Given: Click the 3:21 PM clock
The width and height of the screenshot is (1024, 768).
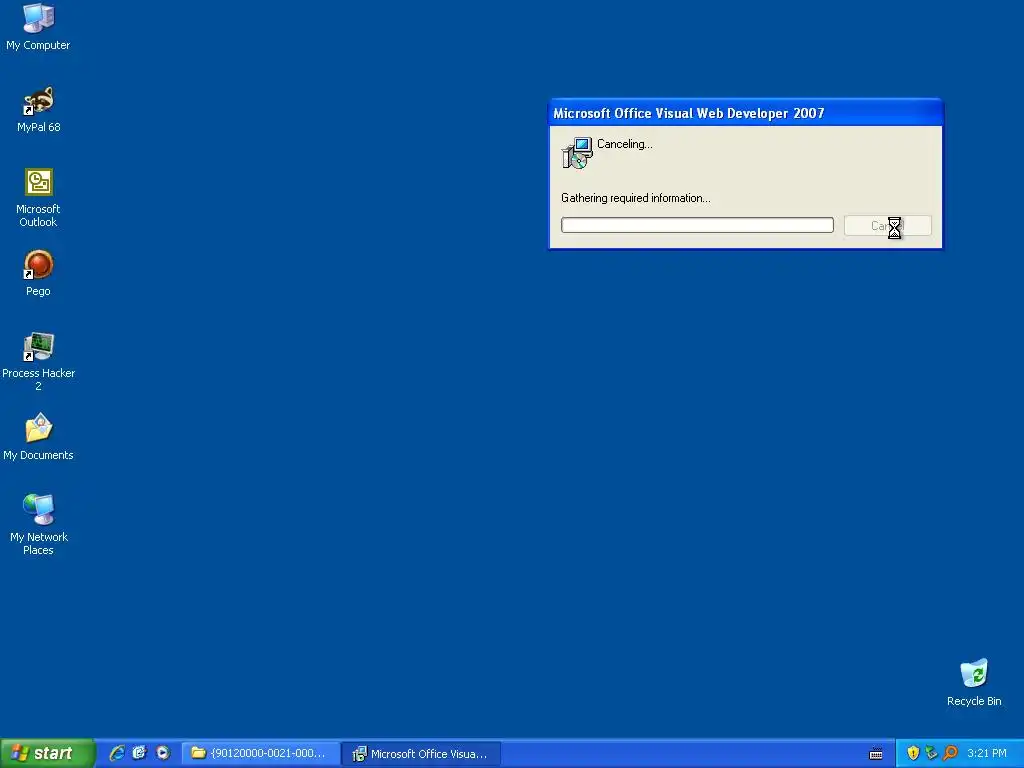Looking at the screenshot, I should pos(987,753).
